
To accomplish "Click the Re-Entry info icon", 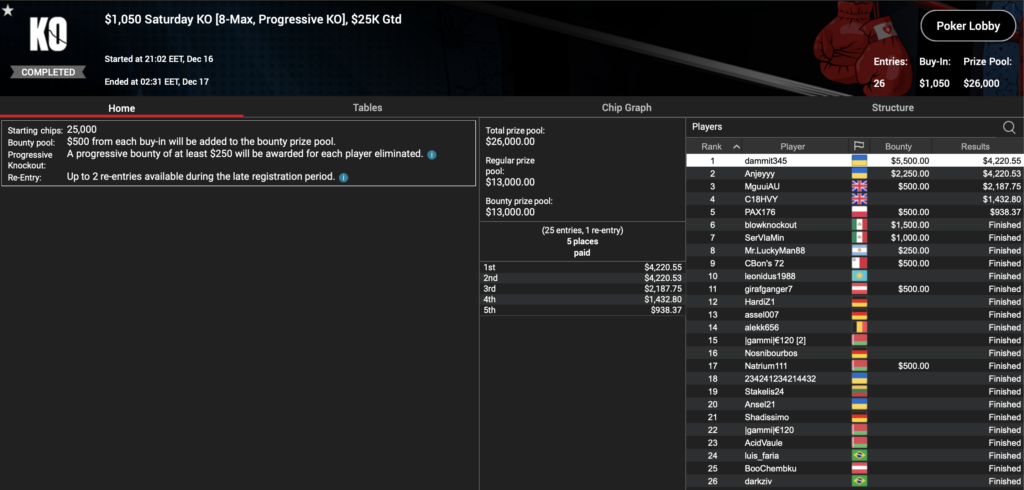I will click(x=343, y=177).
